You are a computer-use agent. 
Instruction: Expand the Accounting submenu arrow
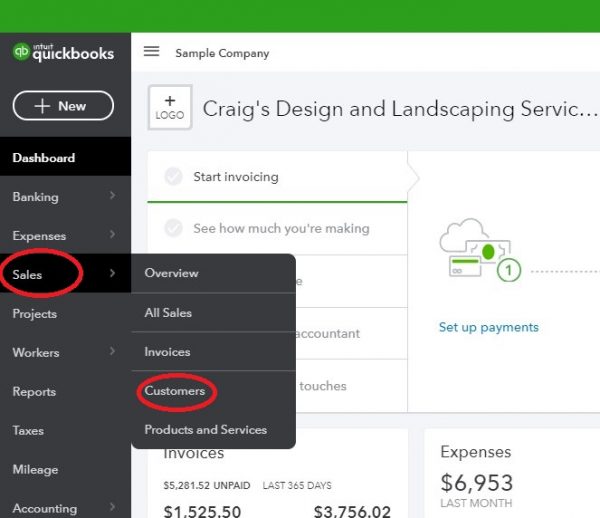[x=113, y=509]
